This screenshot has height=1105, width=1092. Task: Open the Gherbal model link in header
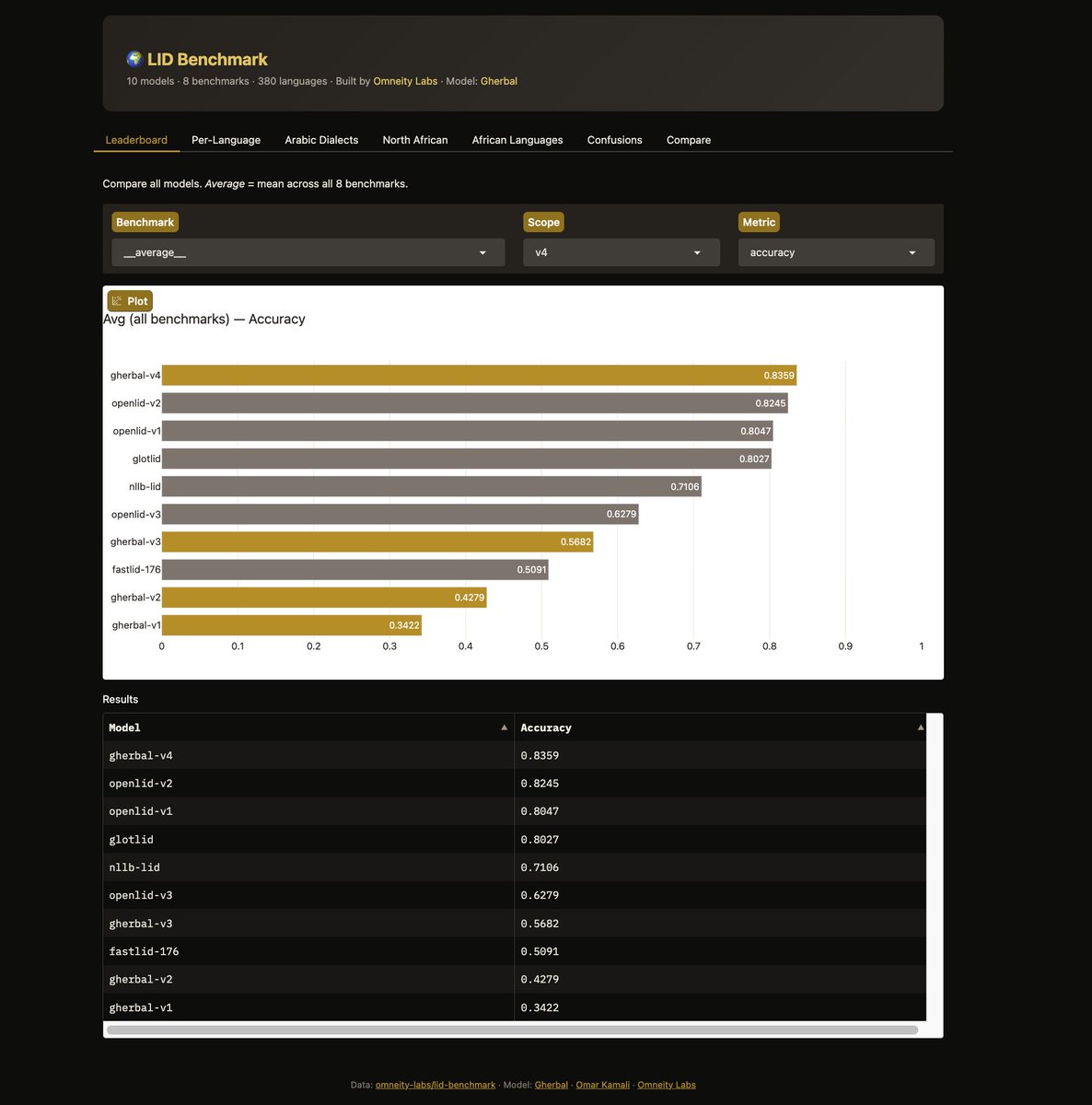tap(499, 81)
